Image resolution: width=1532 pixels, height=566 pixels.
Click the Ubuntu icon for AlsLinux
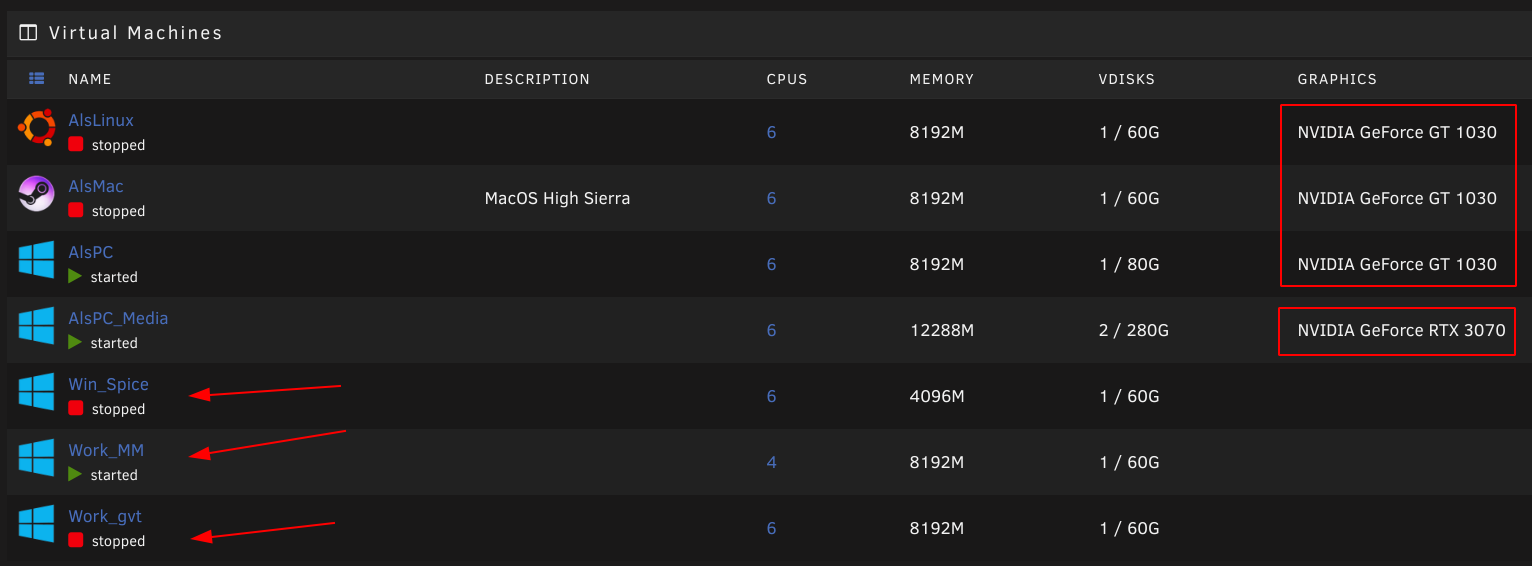point(37,128)
